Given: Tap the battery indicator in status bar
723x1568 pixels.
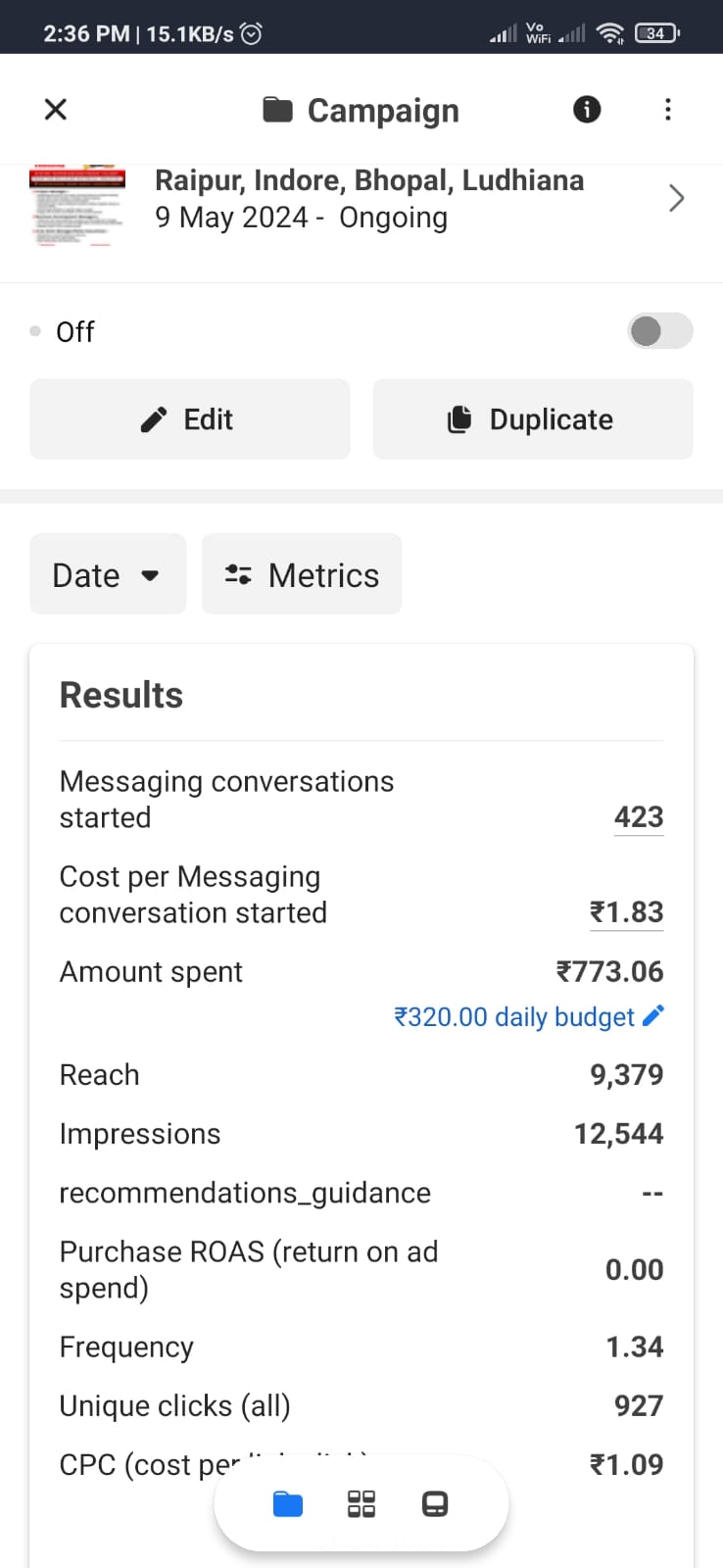Looking at the screenshot, I should pyautogui.click(x=656, y=33).
